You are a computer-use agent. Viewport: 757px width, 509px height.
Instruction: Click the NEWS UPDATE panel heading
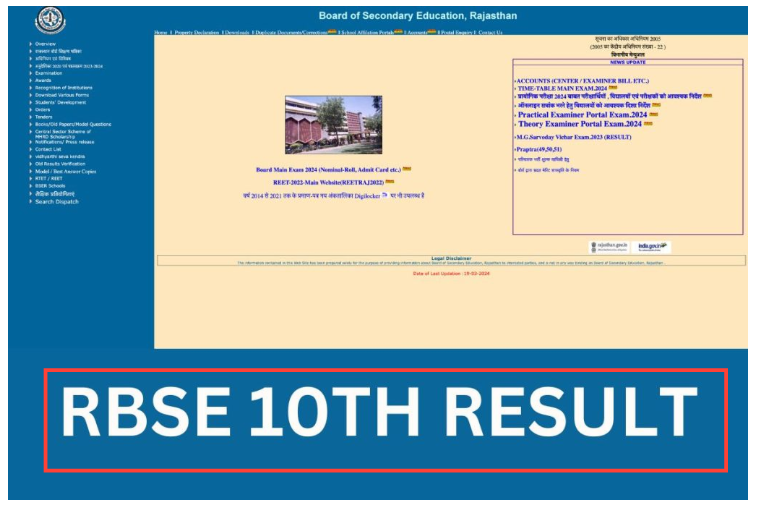[x=628, y=62]
